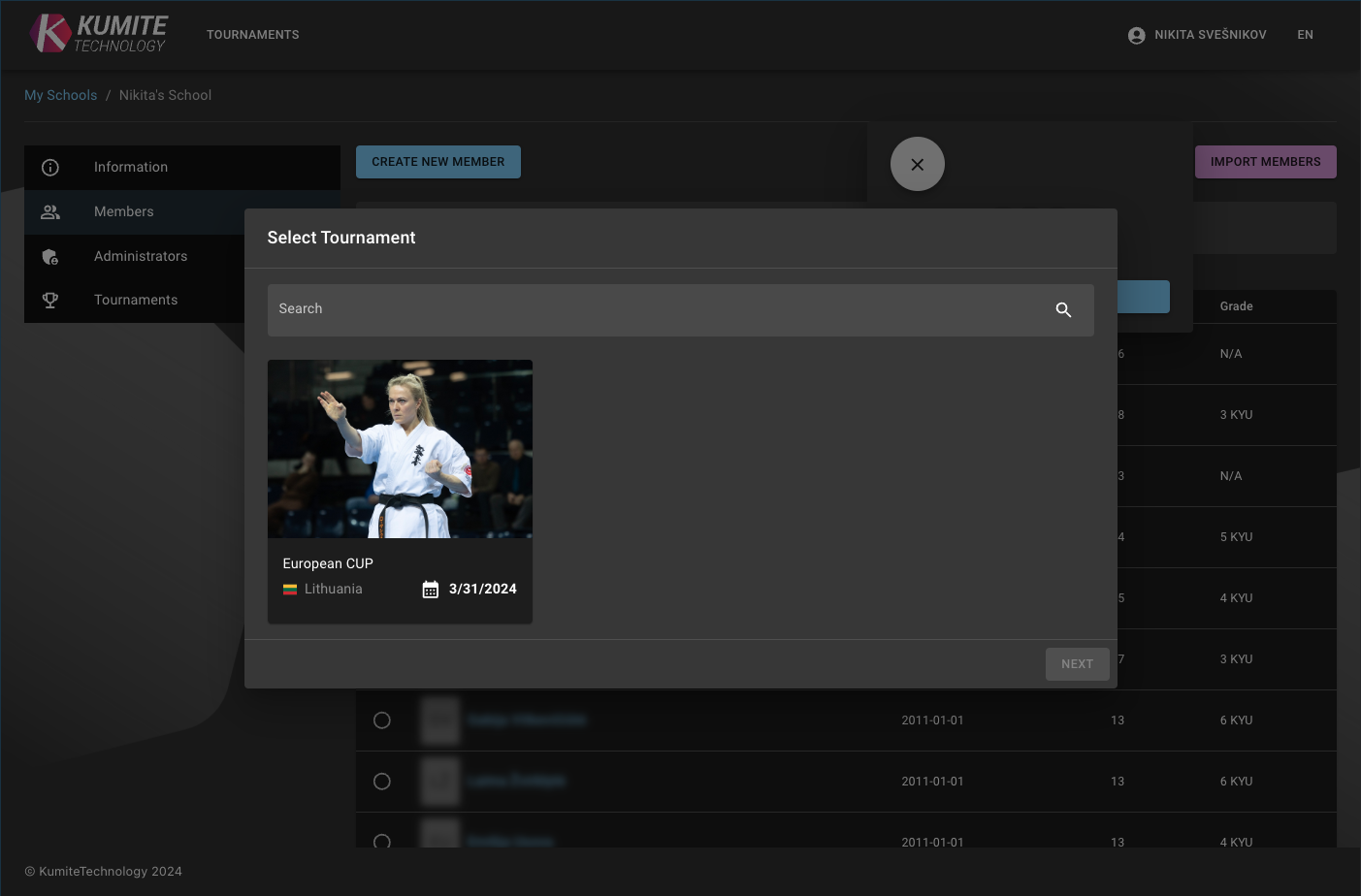Close the dialog with the round X button

(x=917, y=164)
